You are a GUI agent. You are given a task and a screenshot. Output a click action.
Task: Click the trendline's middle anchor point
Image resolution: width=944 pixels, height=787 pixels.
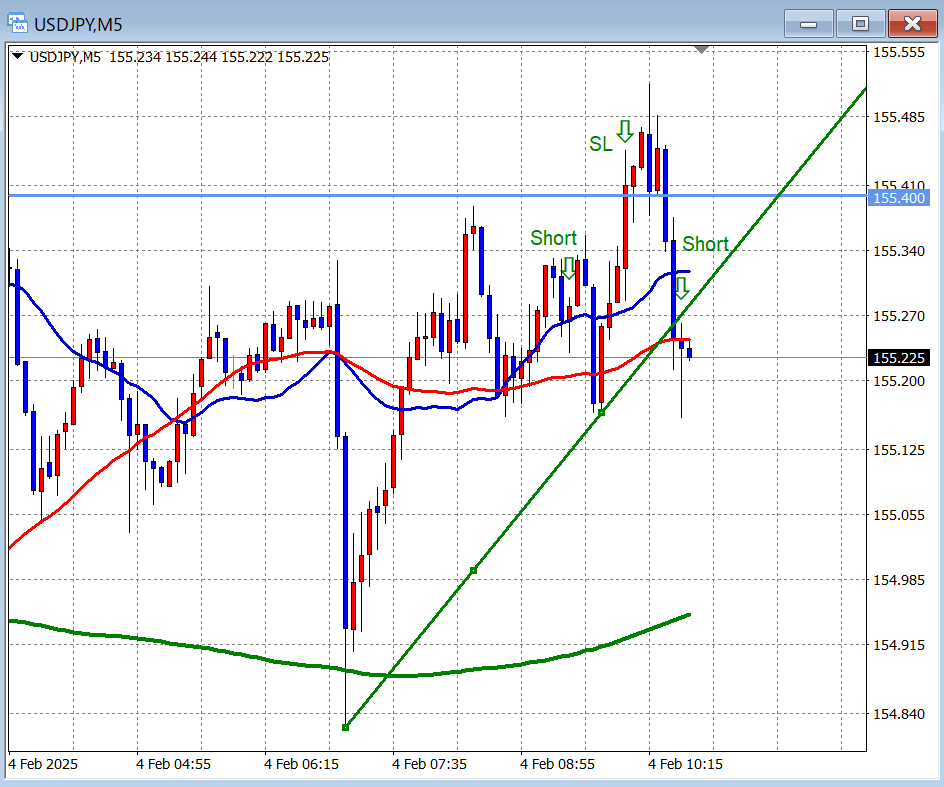473,570
